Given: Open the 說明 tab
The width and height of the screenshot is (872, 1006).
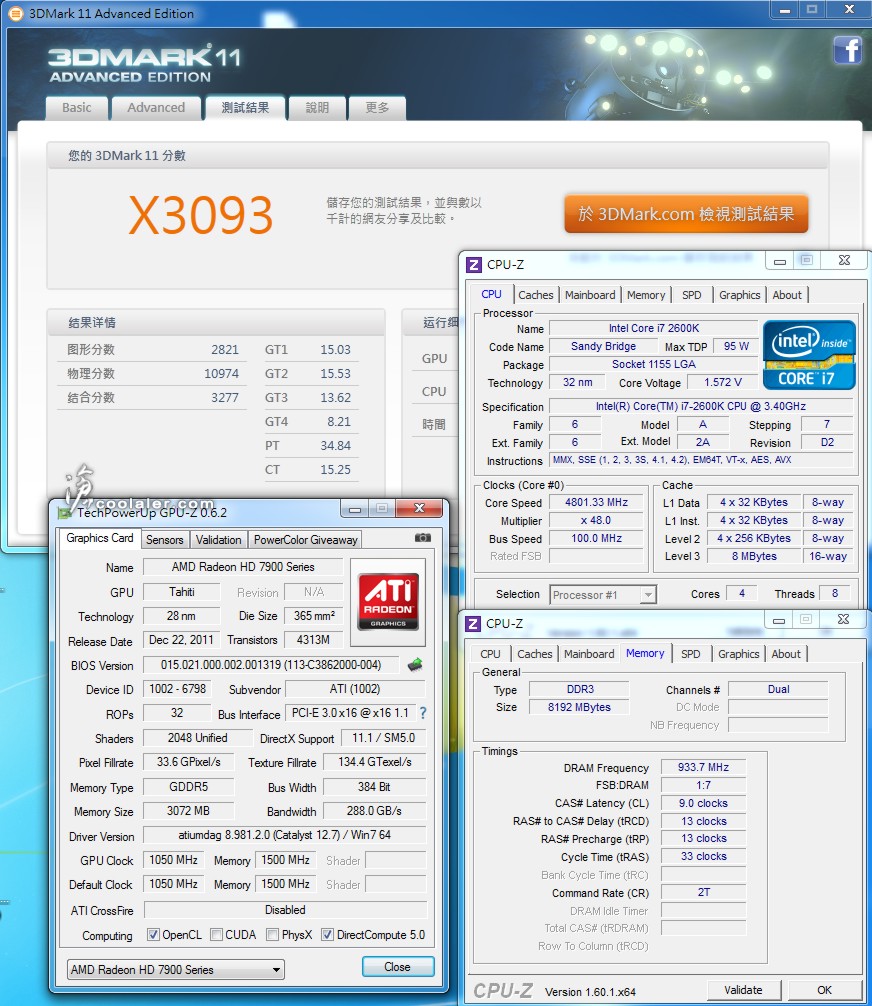Looking at the screenshot, I should (317, 108).
